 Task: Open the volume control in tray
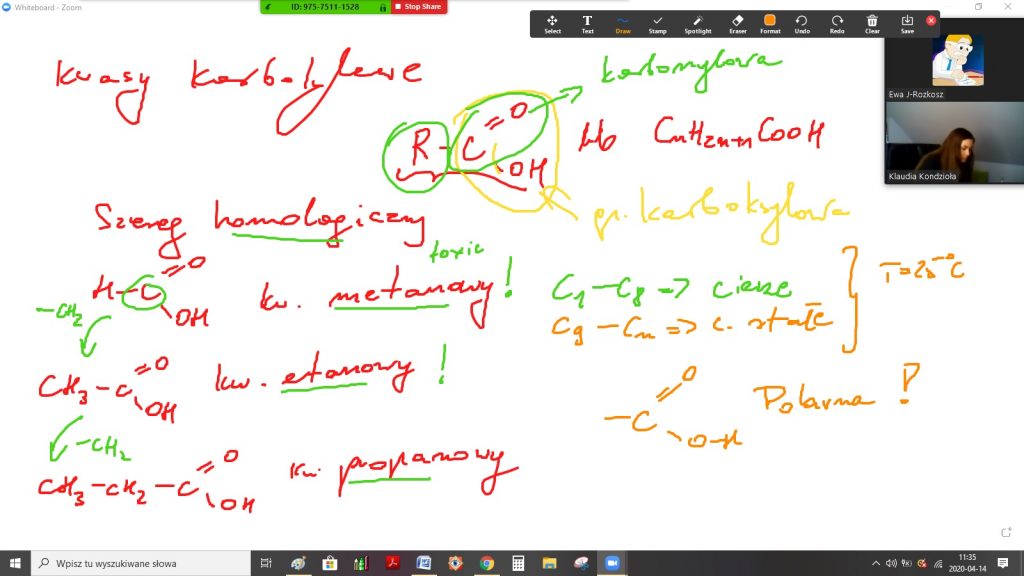point(891,564)
